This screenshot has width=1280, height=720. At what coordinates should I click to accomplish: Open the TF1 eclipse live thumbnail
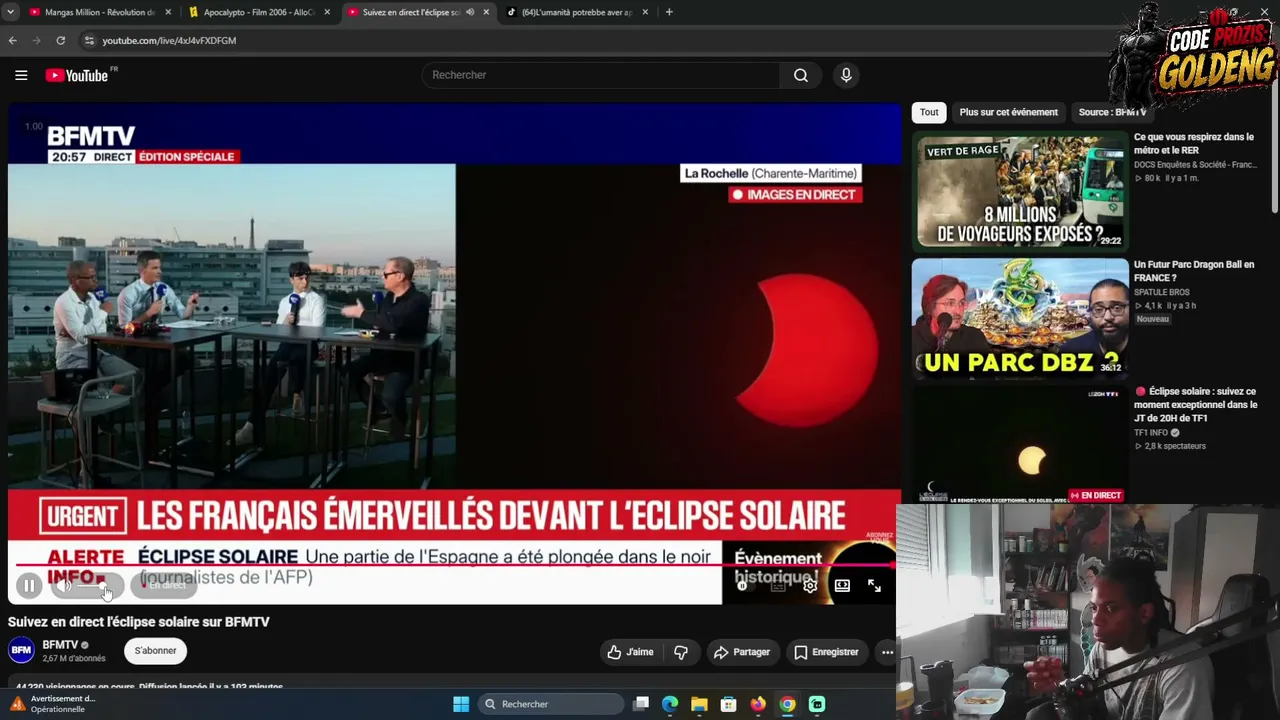click(1020, 445)
